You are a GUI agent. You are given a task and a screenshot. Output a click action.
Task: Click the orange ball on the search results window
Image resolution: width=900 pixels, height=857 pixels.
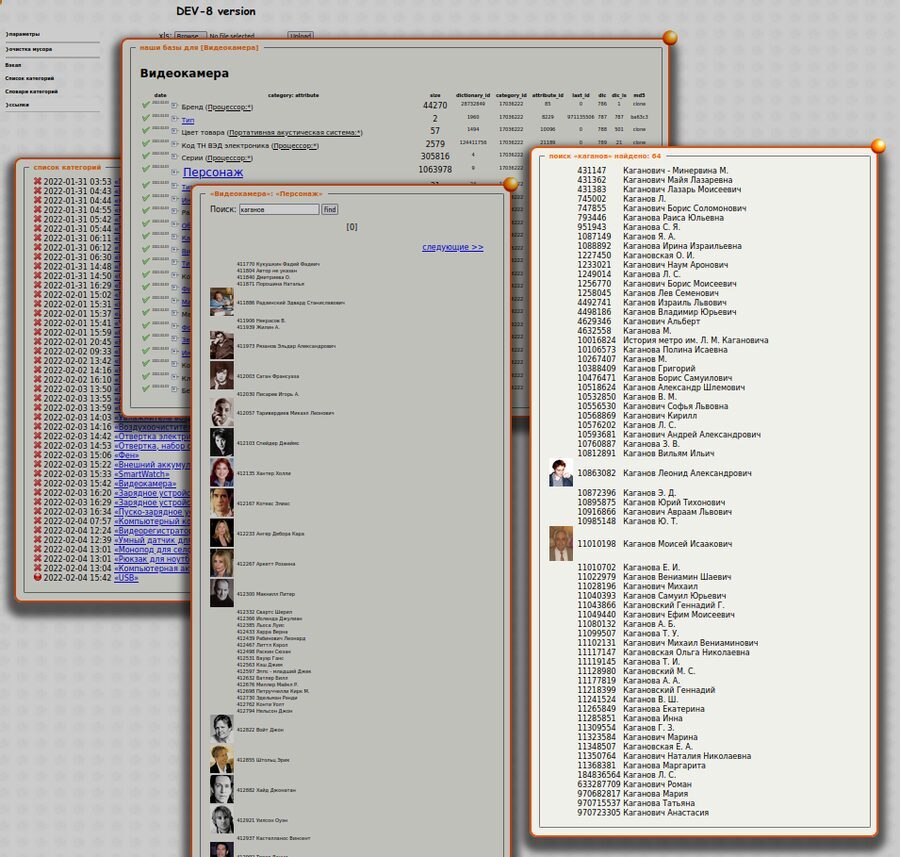click(x=878, y=146)
